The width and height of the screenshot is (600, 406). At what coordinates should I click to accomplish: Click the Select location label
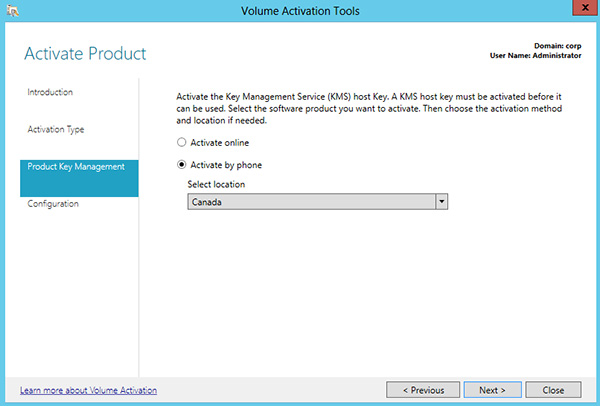click(x=216, y=184)
